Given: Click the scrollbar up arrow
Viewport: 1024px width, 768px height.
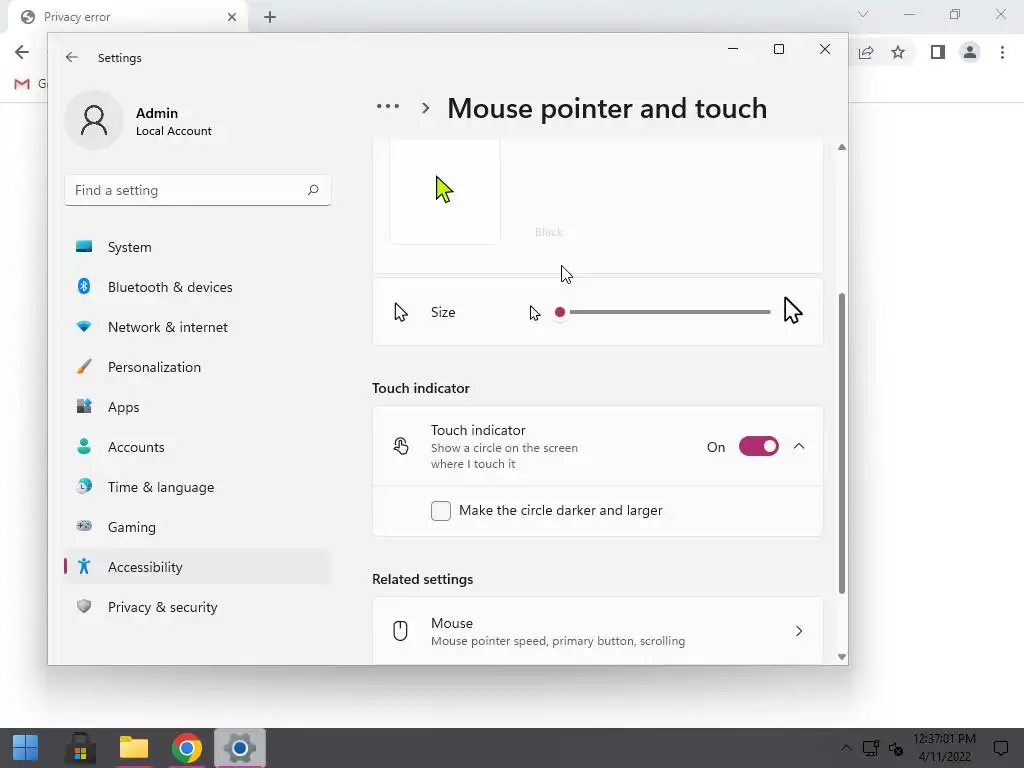Looking at the screenshot, I should click(842, 148).
